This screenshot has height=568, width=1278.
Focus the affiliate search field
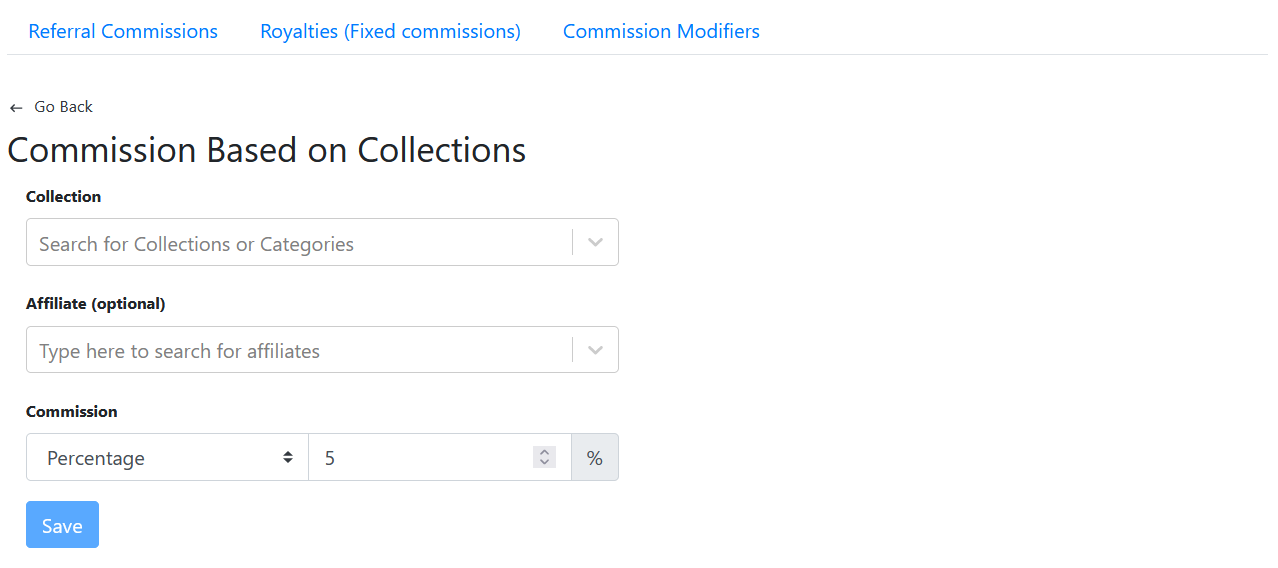click(x=298, y=350)
